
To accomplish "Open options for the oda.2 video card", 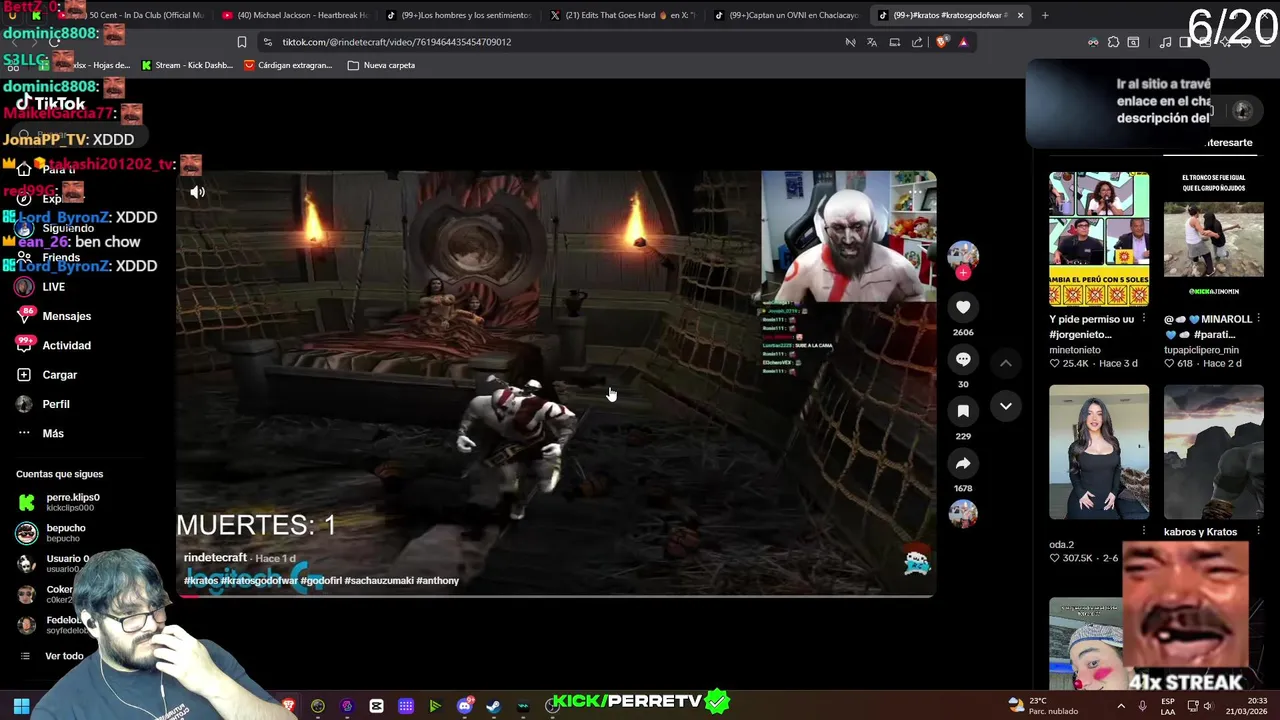I will [x=1144, y=530].
